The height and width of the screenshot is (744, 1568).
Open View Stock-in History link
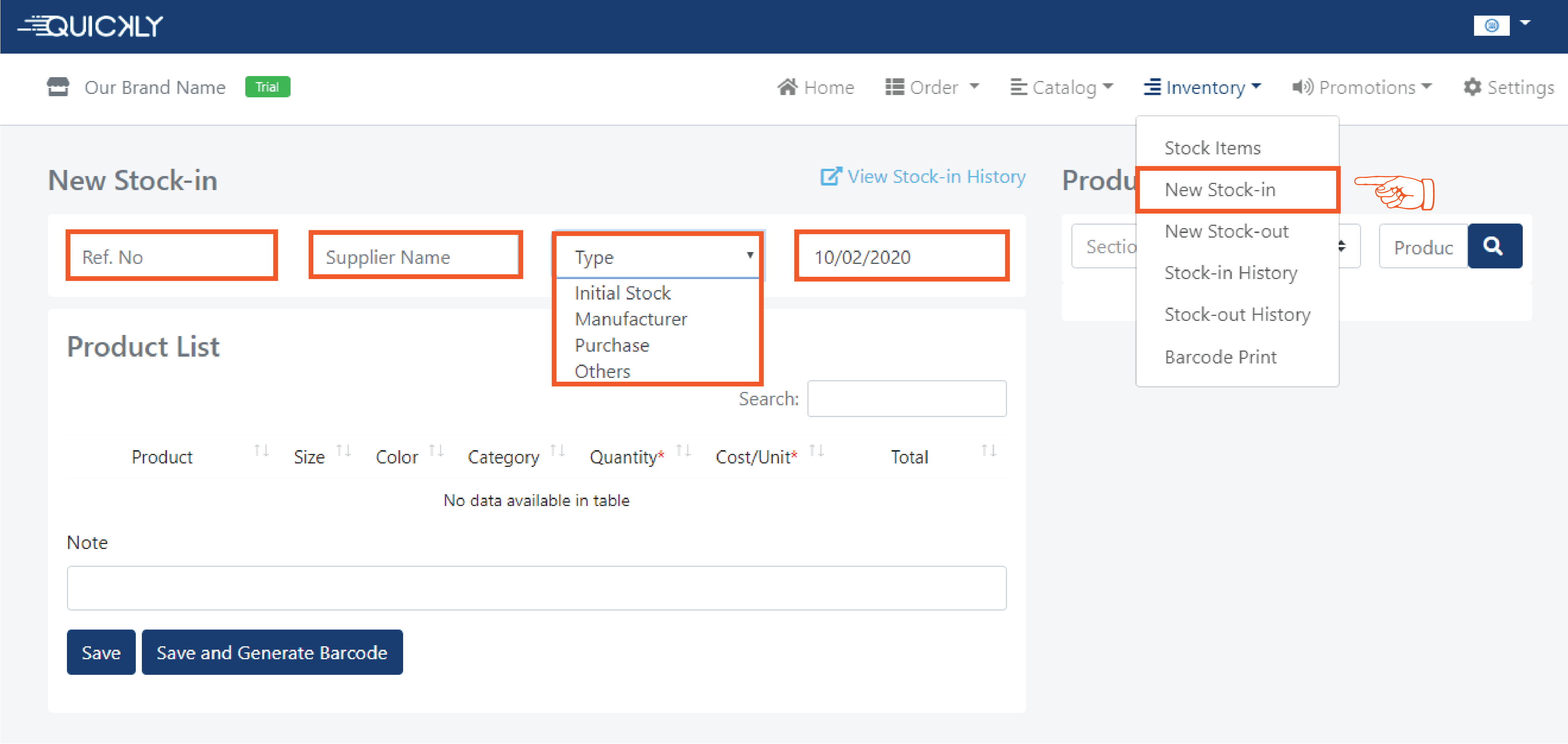coord(923,176)
